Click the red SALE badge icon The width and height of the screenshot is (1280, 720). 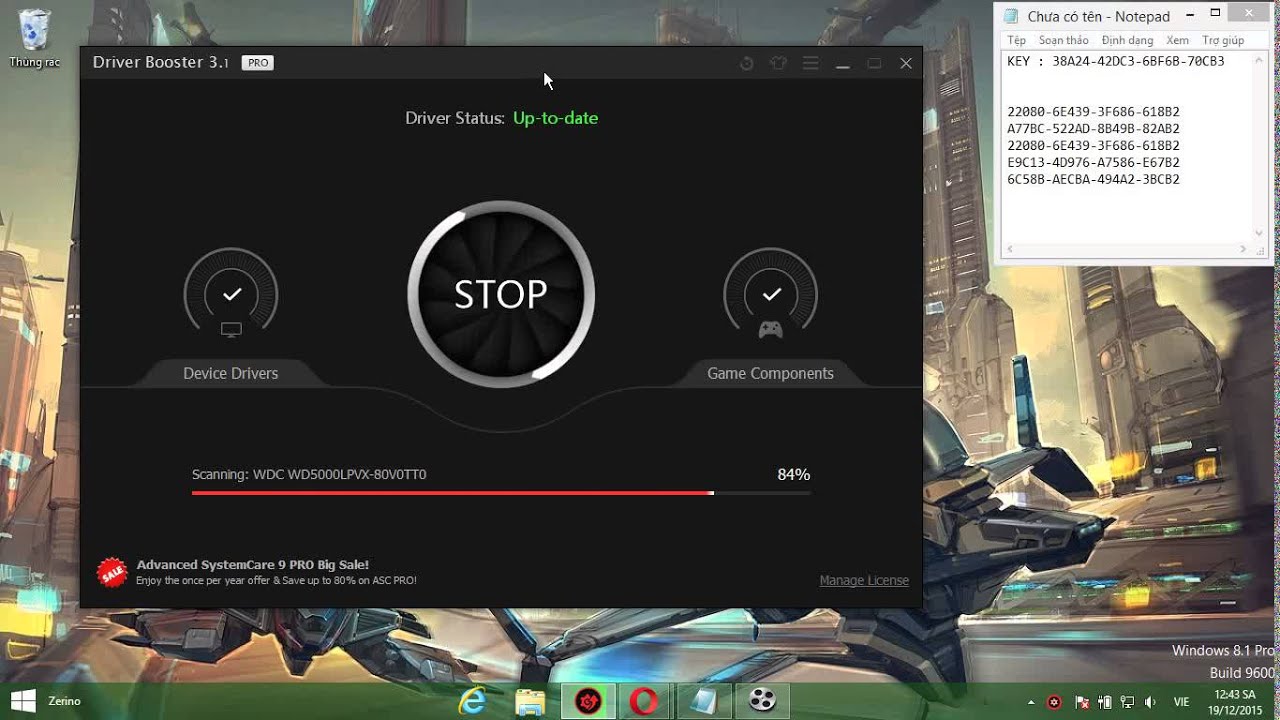(x=112, y=572)
